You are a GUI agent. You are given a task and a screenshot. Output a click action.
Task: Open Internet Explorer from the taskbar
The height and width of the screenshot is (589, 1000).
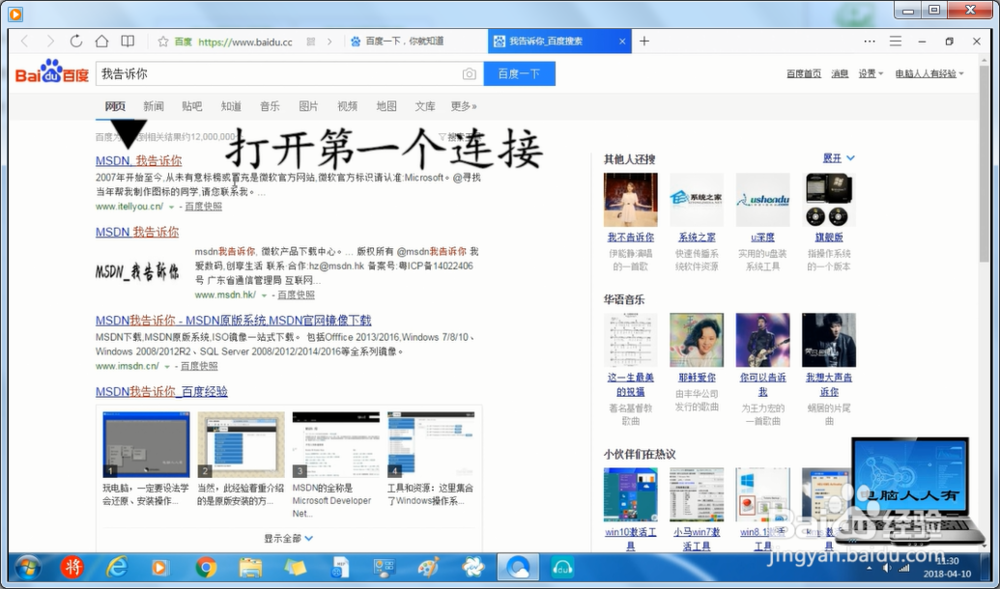(117, 567)
